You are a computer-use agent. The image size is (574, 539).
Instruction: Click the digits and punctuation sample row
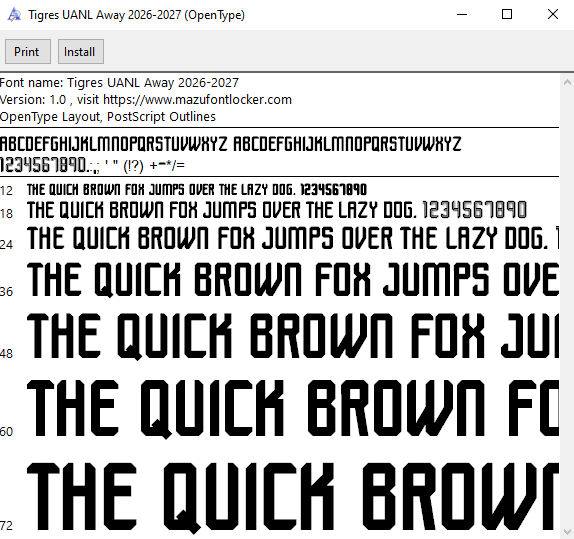tap(93, 166)
